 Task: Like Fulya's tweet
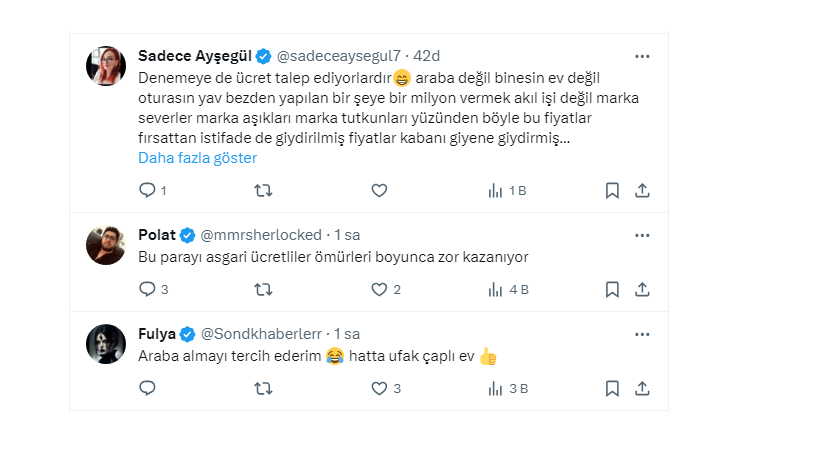(x=379, y=388)
